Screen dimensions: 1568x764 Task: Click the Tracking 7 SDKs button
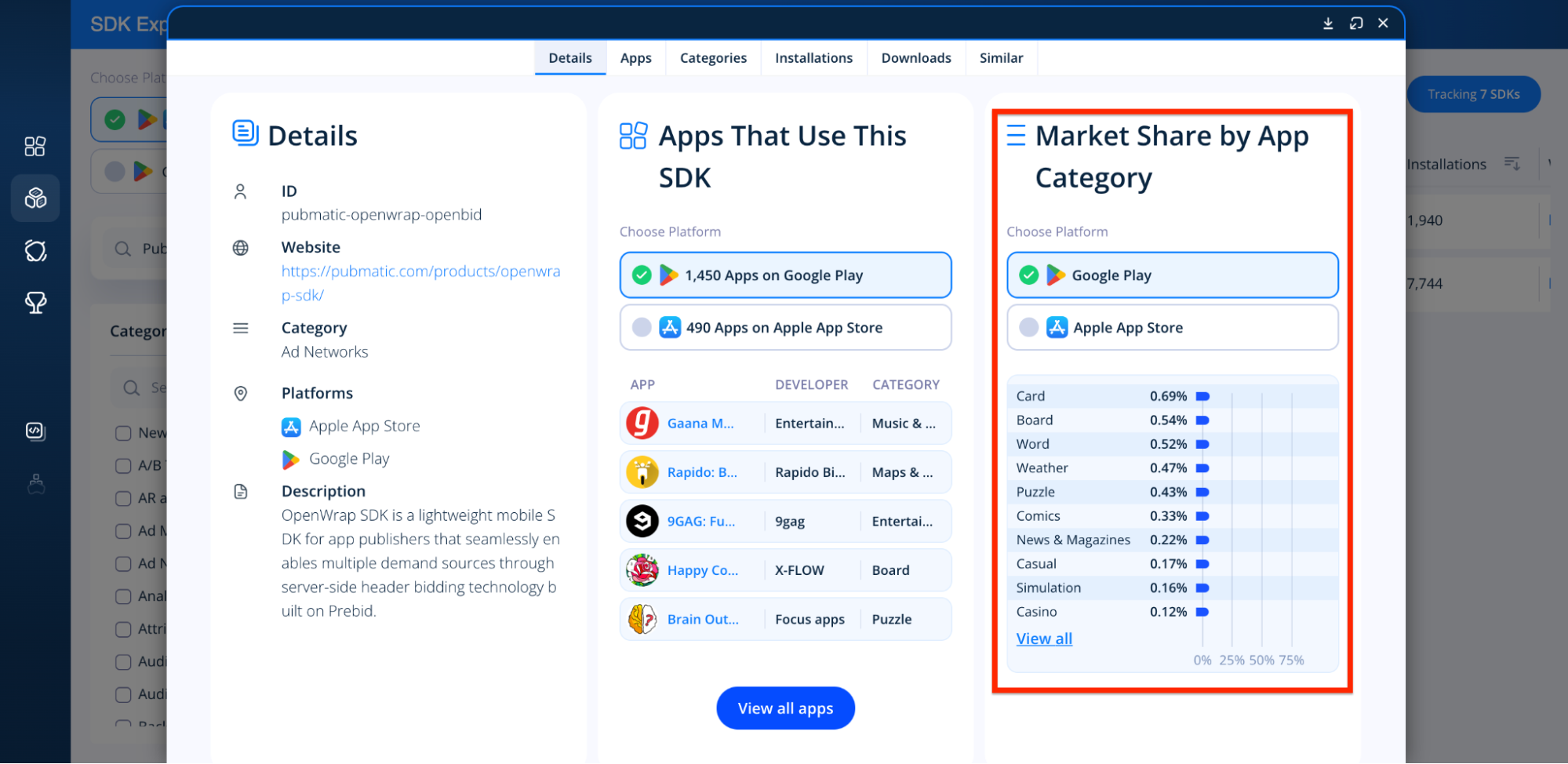coord(1473,94)
